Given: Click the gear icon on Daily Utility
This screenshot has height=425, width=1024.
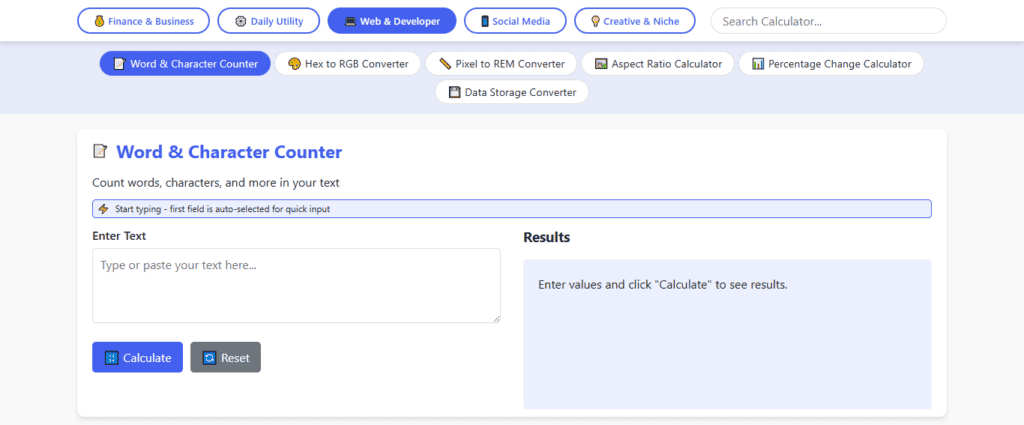Looking at the screenshot, I should tap(240, 22).
